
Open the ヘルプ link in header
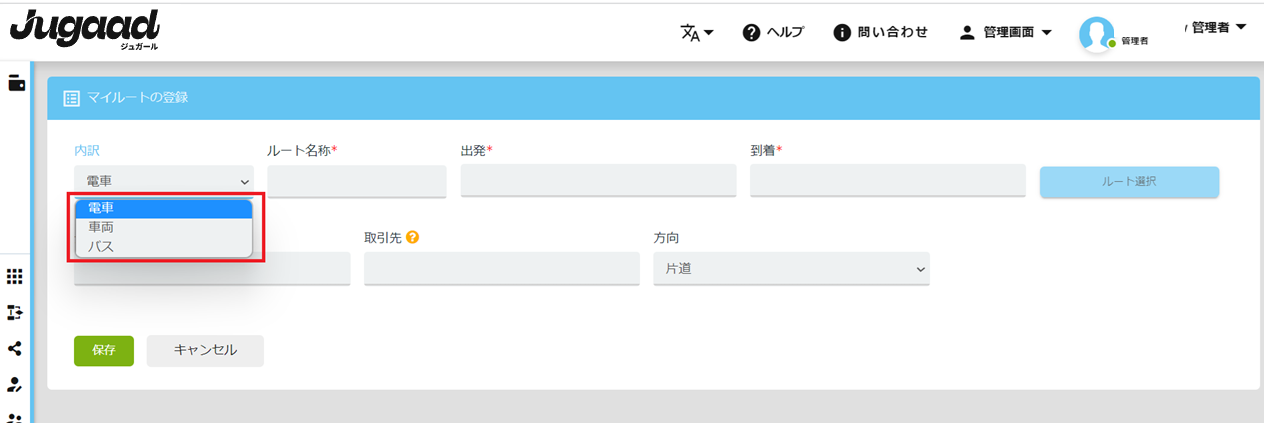click(x=773, y=32)
